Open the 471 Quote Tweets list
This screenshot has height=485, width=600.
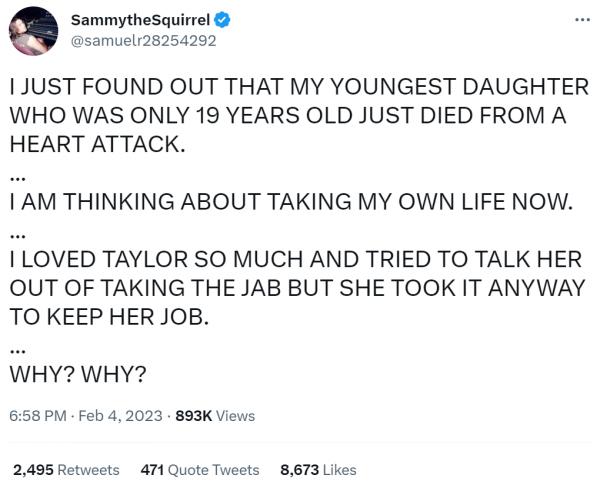pos(200,469)
